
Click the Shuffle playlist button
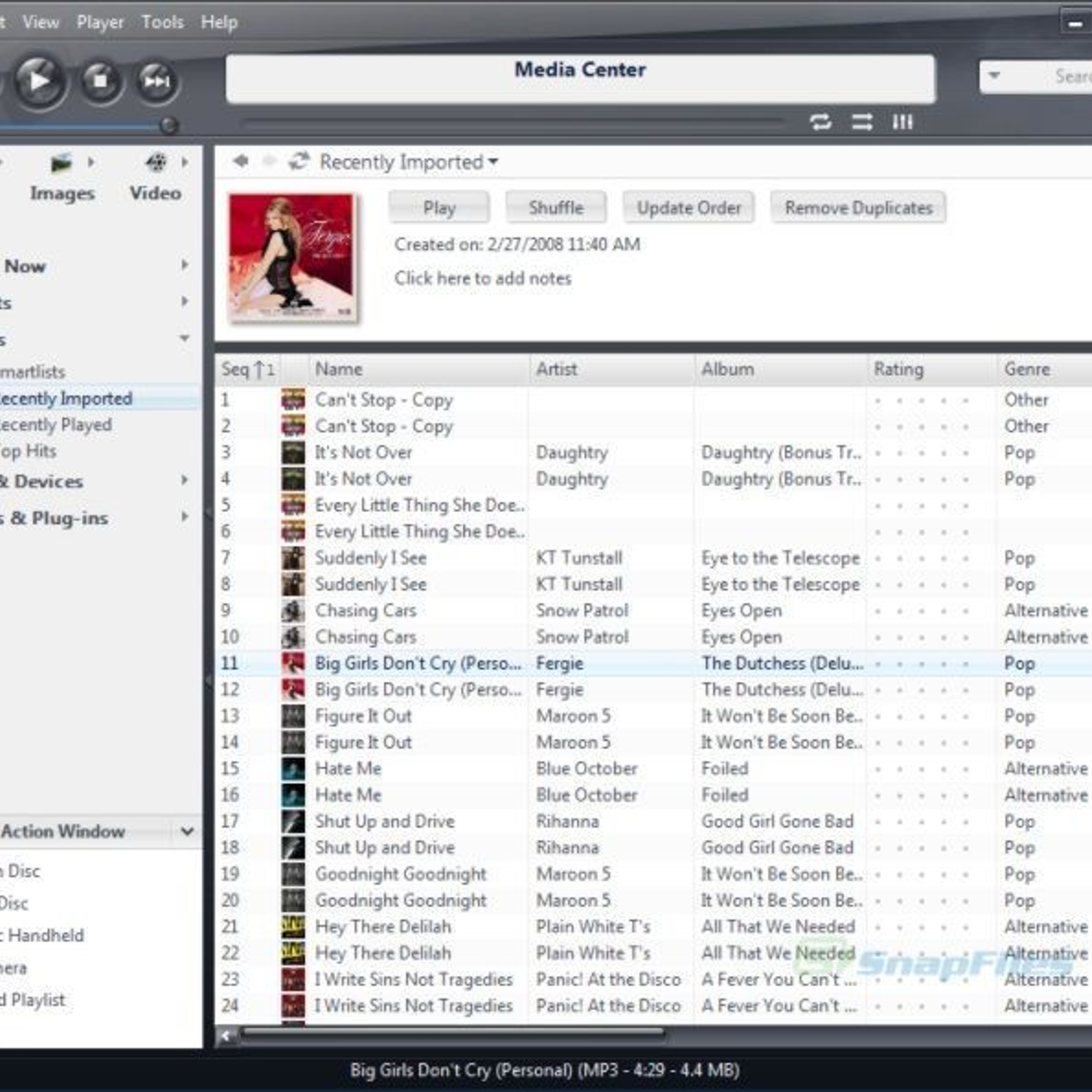click(556, 207)
